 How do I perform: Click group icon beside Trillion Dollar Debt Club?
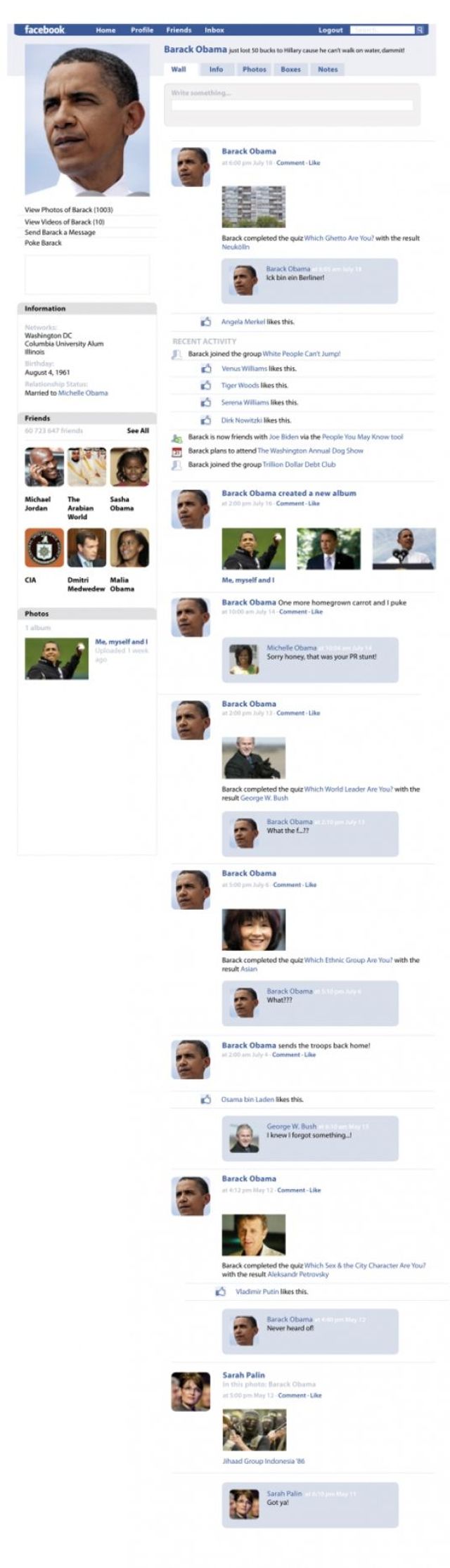[177, 465]
